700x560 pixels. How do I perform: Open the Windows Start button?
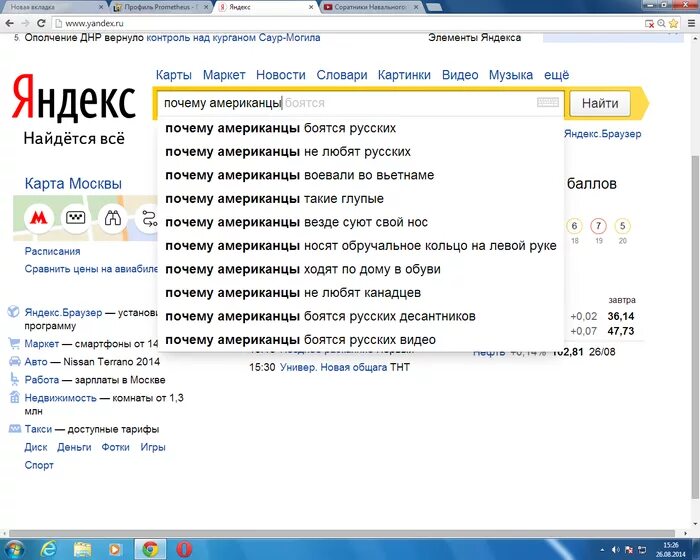(15, 549)
